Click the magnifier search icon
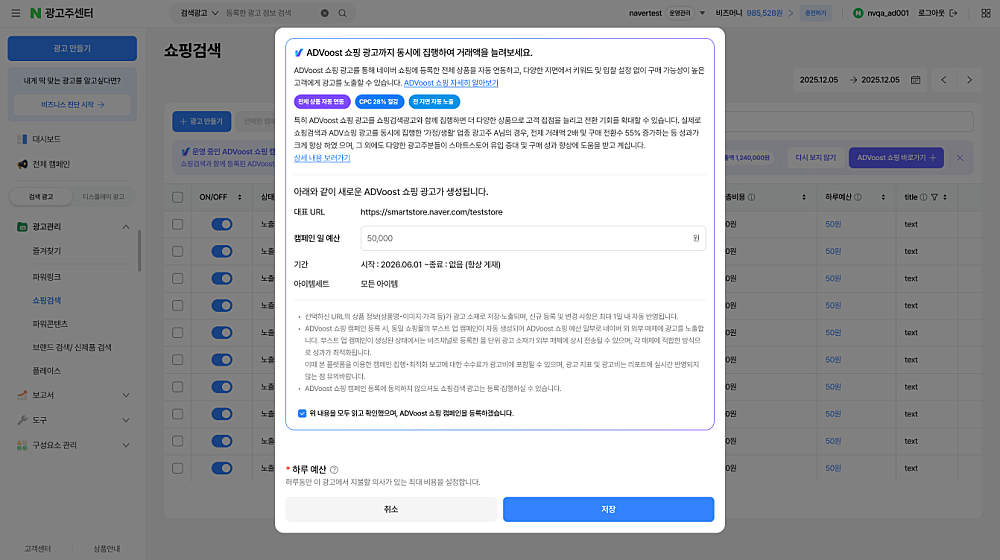This screenshot has height=560, width=1000. point(342,13)
